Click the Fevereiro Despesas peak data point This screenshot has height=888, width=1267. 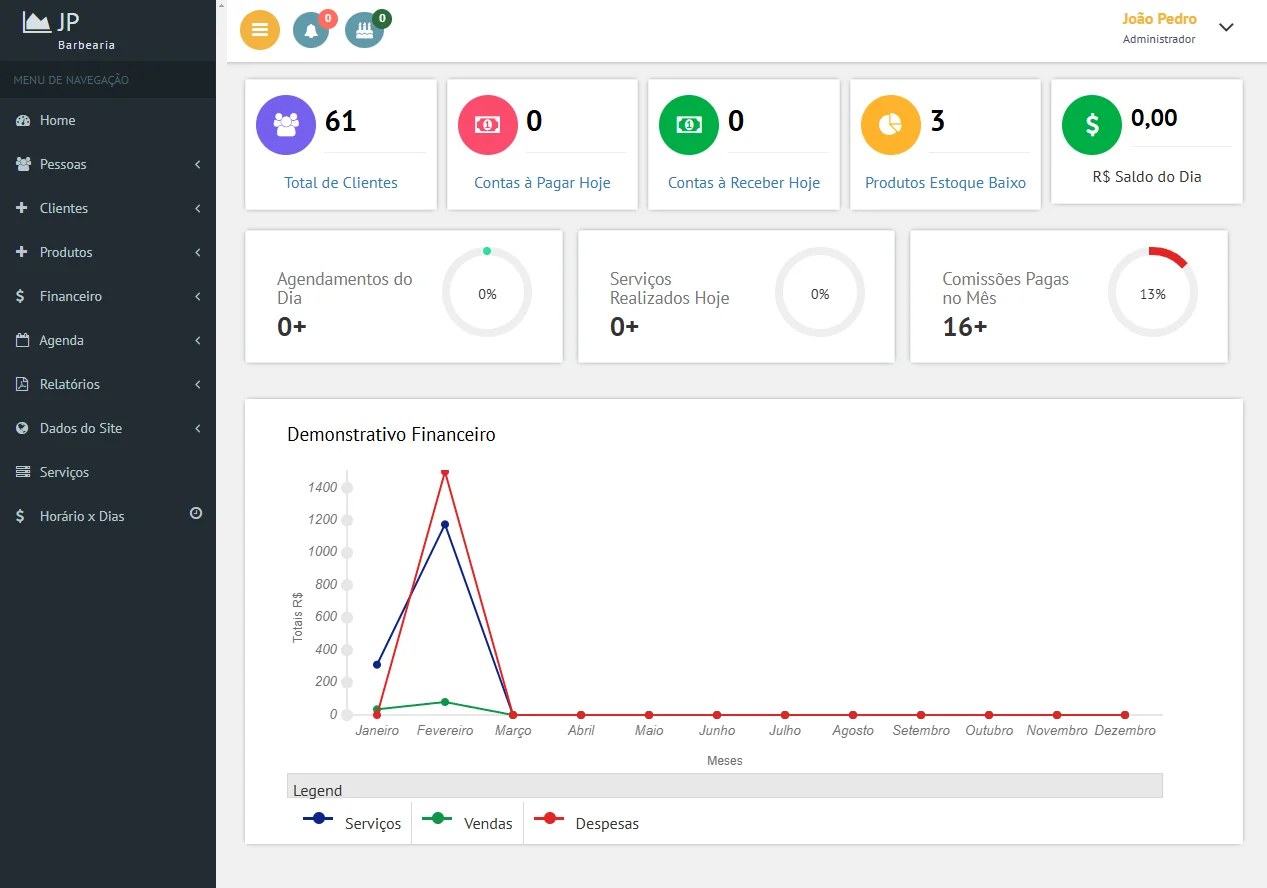coord(445,472)
